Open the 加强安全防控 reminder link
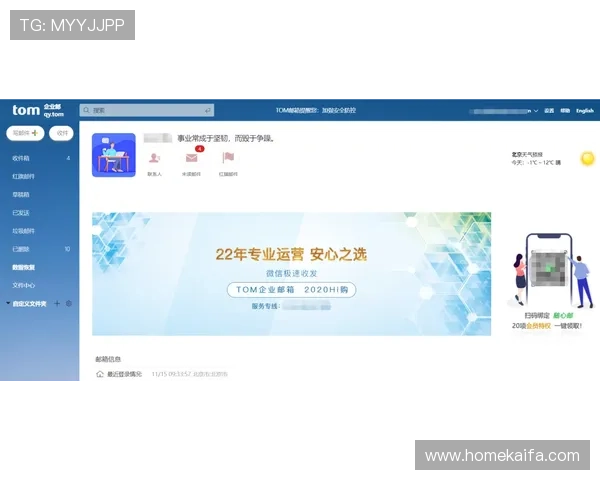600x480 pixels. pos(339,110)
